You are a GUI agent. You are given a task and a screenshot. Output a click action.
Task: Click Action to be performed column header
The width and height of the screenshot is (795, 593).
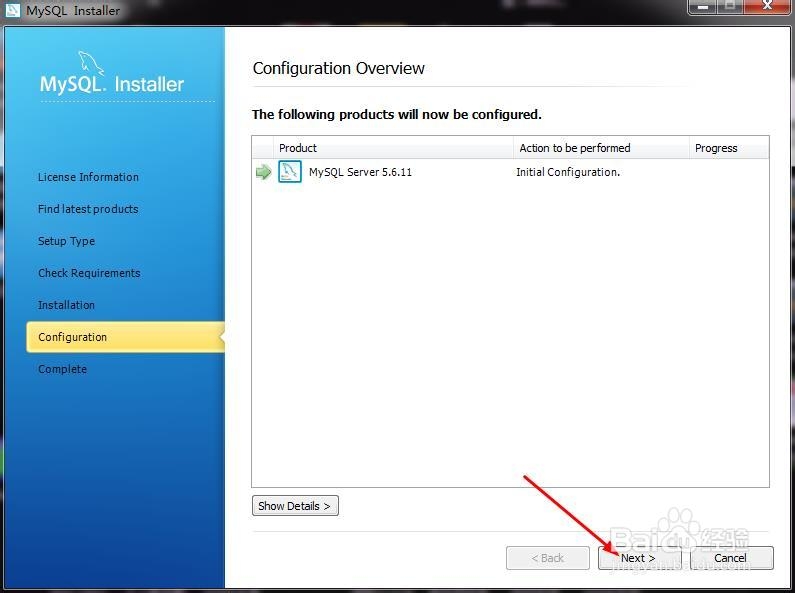tap(601, 148)
